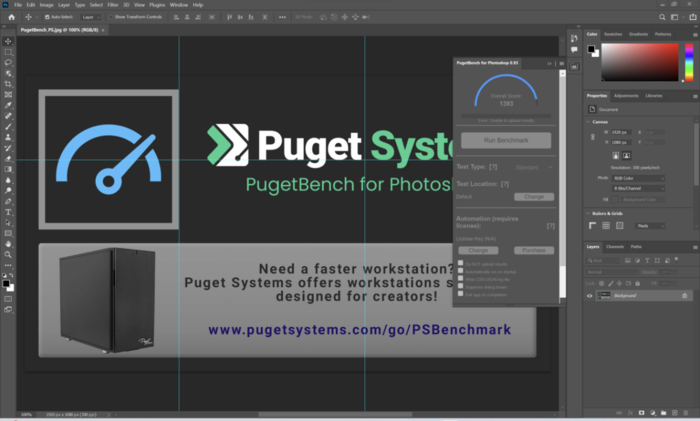Collapse the Rulers & Grids section
700x421 pixels.
[588, 213]
